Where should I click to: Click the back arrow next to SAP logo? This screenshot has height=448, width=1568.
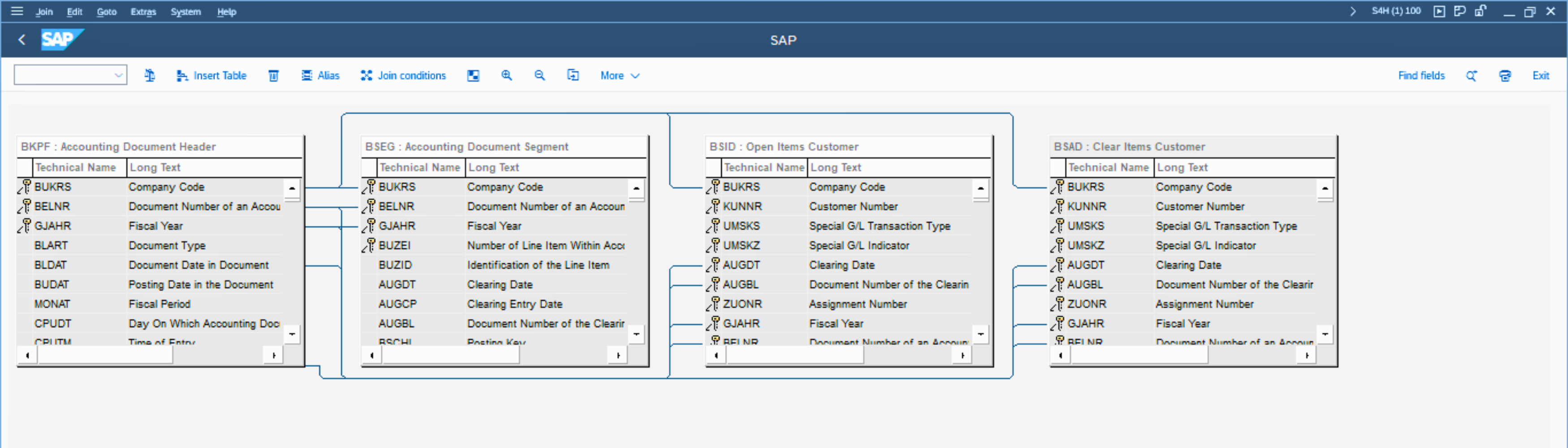[22, 40]
